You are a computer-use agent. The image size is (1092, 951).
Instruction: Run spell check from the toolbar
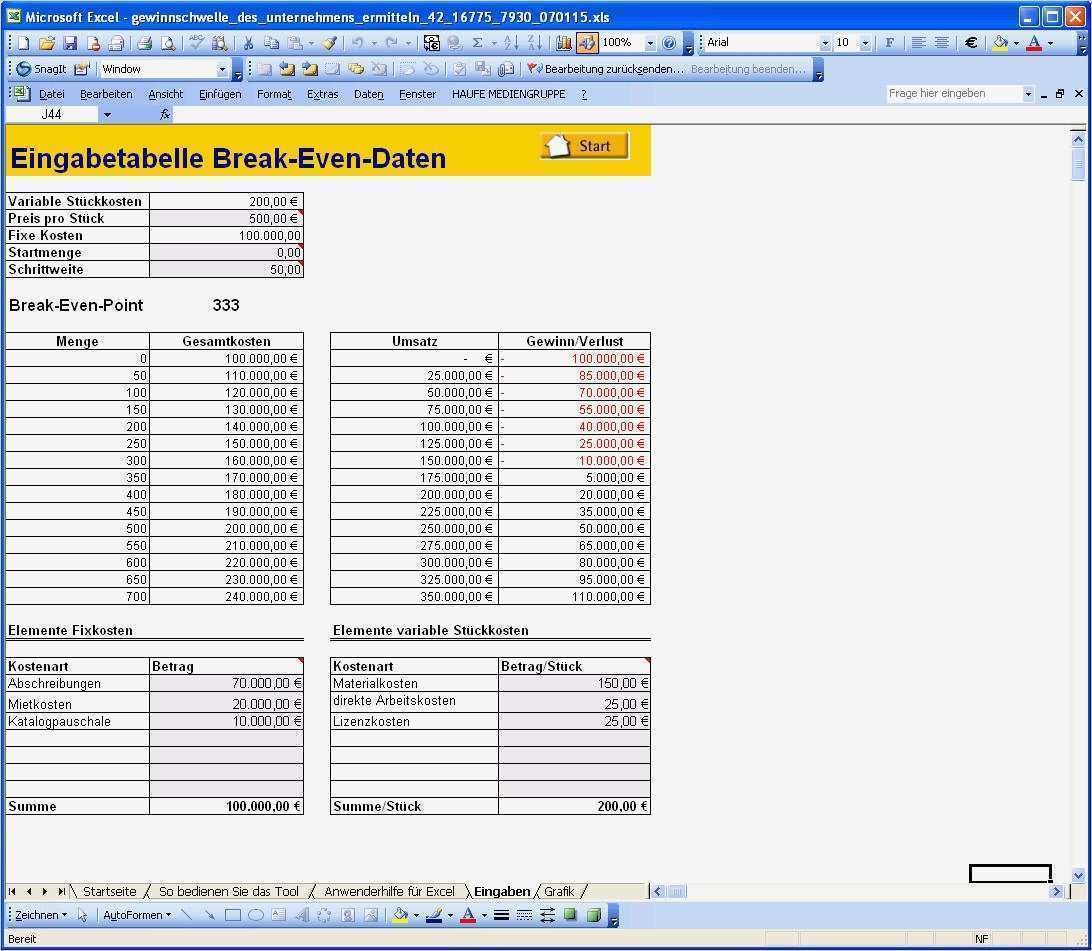[x=196, y=43]
